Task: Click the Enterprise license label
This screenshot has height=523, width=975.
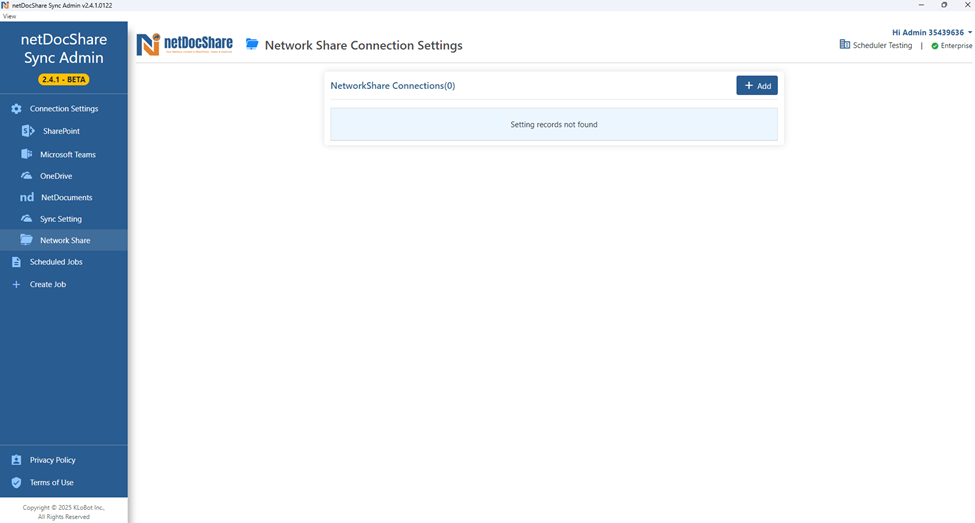Action: 956,46
